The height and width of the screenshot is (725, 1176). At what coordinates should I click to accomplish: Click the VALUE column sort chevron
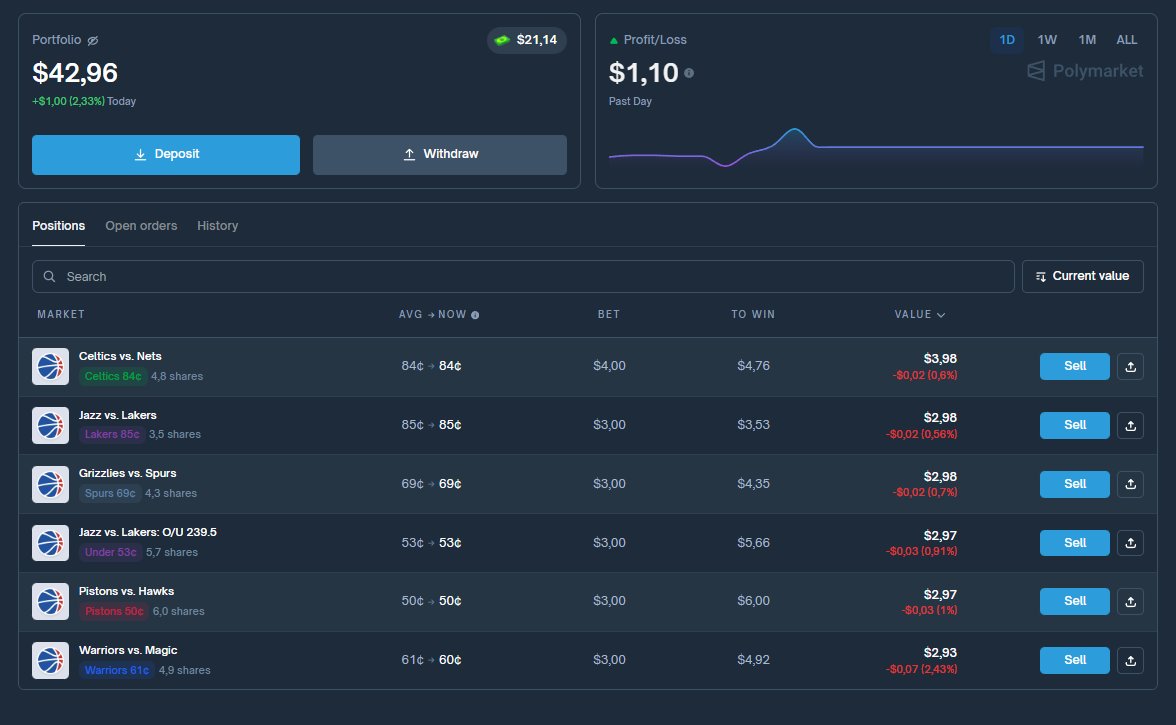941,314
